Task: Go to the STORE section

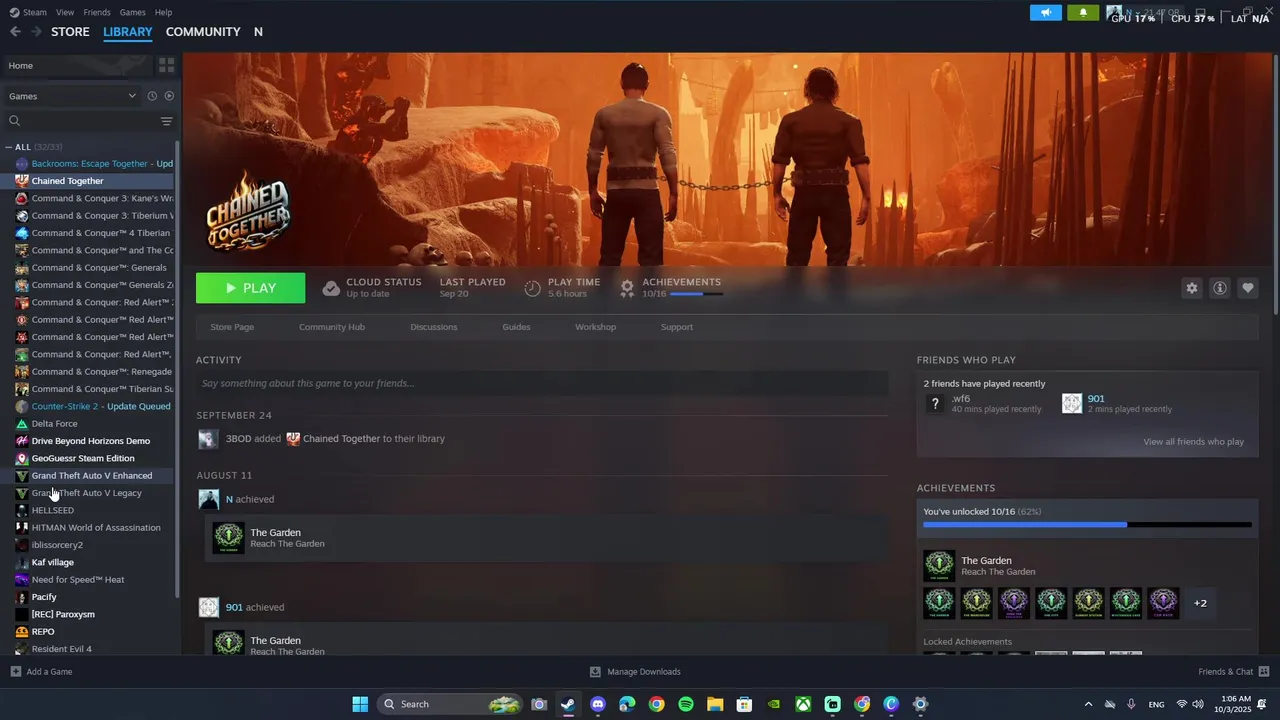Action: pyautogui.click(x=70, y=32)
